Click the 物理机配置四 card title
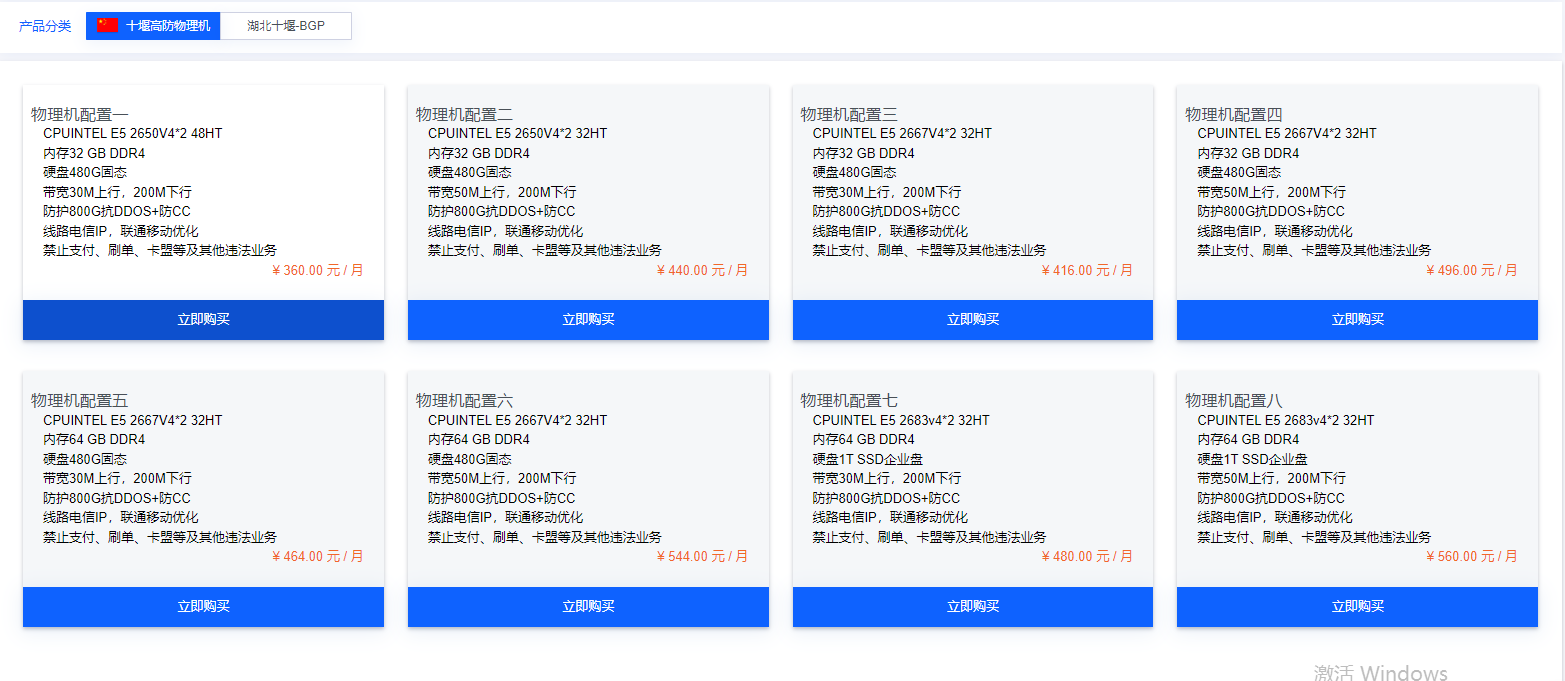Viewport: 1565px width, 681px height. [1233, 114]
